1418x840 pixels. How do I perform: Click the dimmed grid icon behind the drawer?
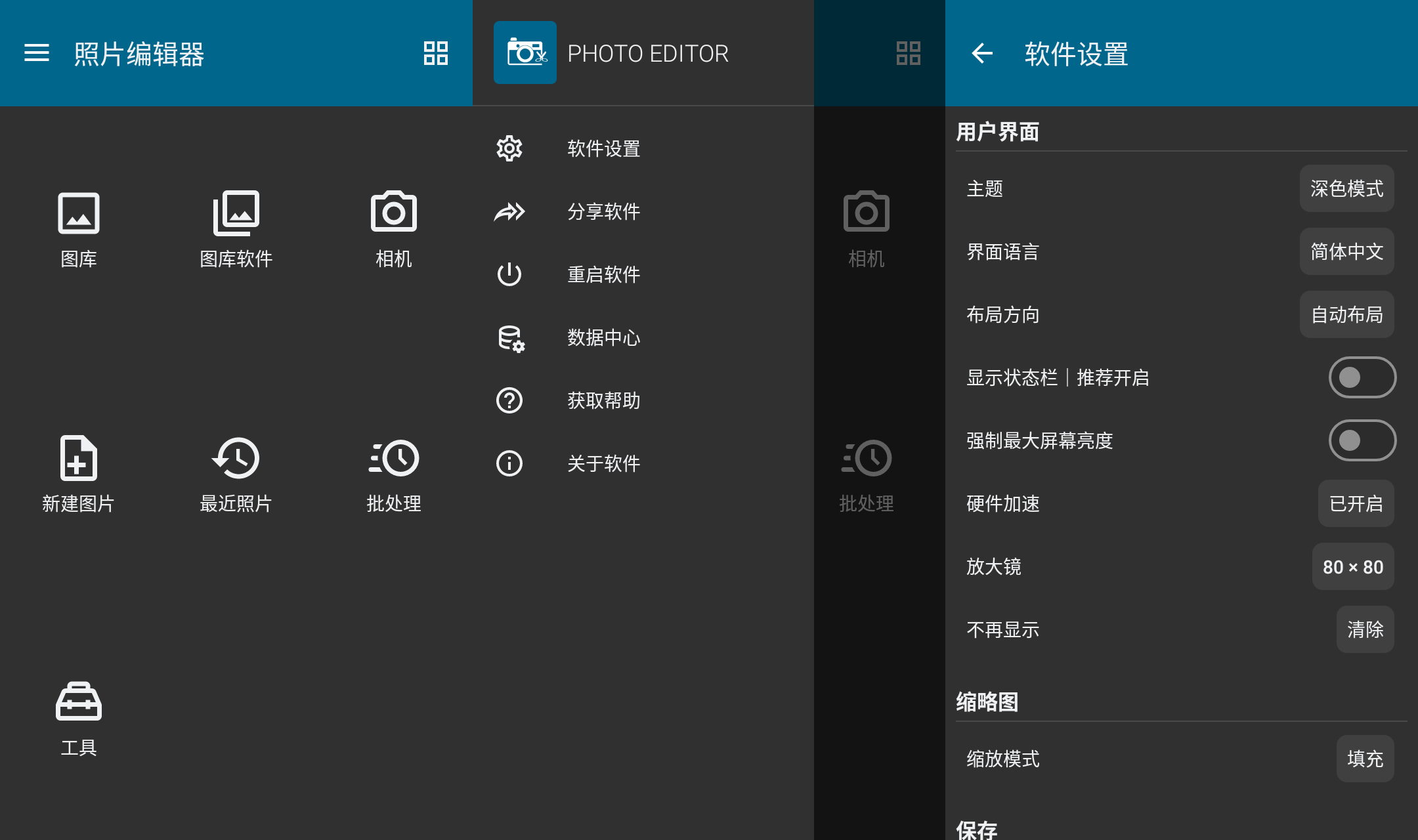909,53
